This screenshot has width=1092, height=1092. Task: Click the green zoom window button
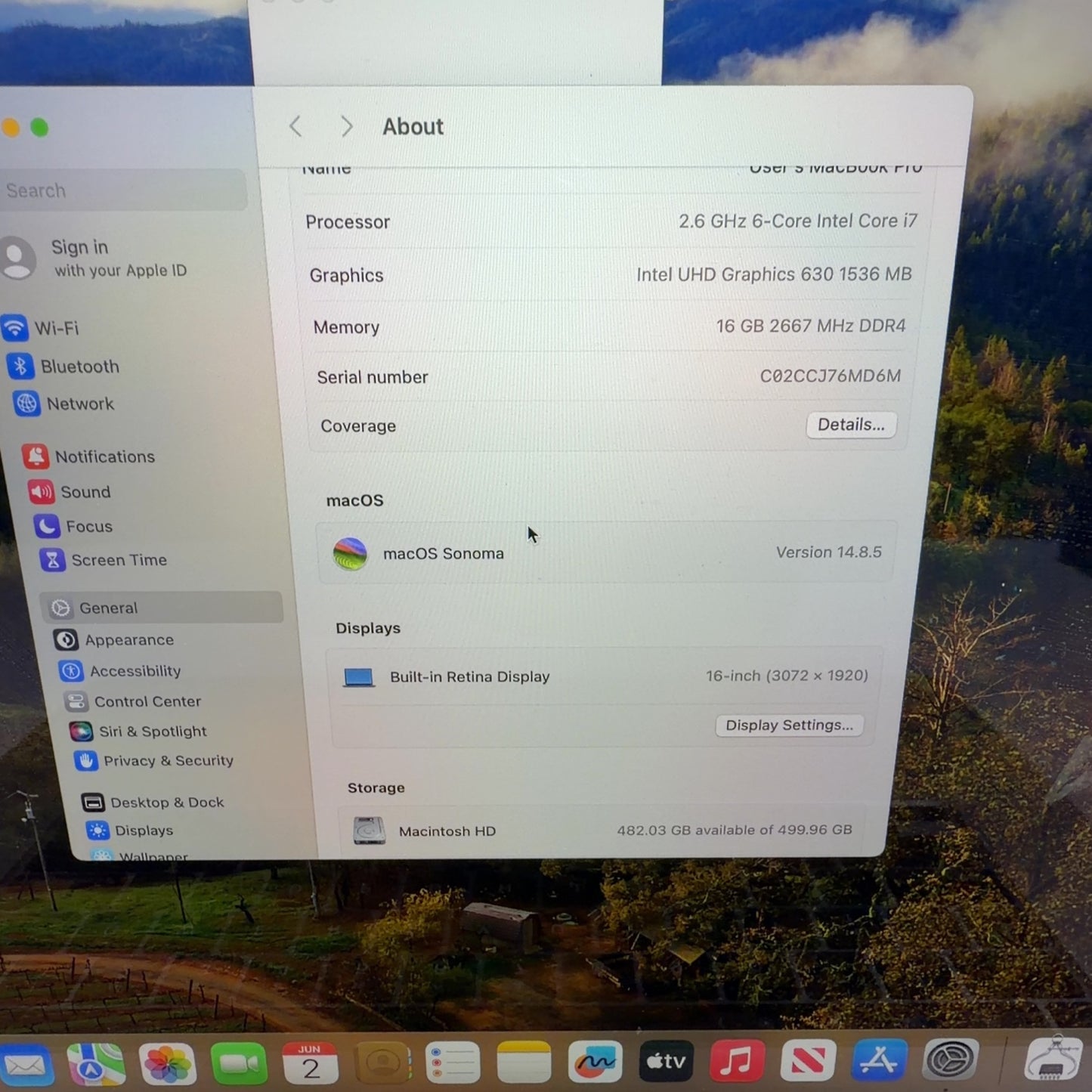[39, 128]
